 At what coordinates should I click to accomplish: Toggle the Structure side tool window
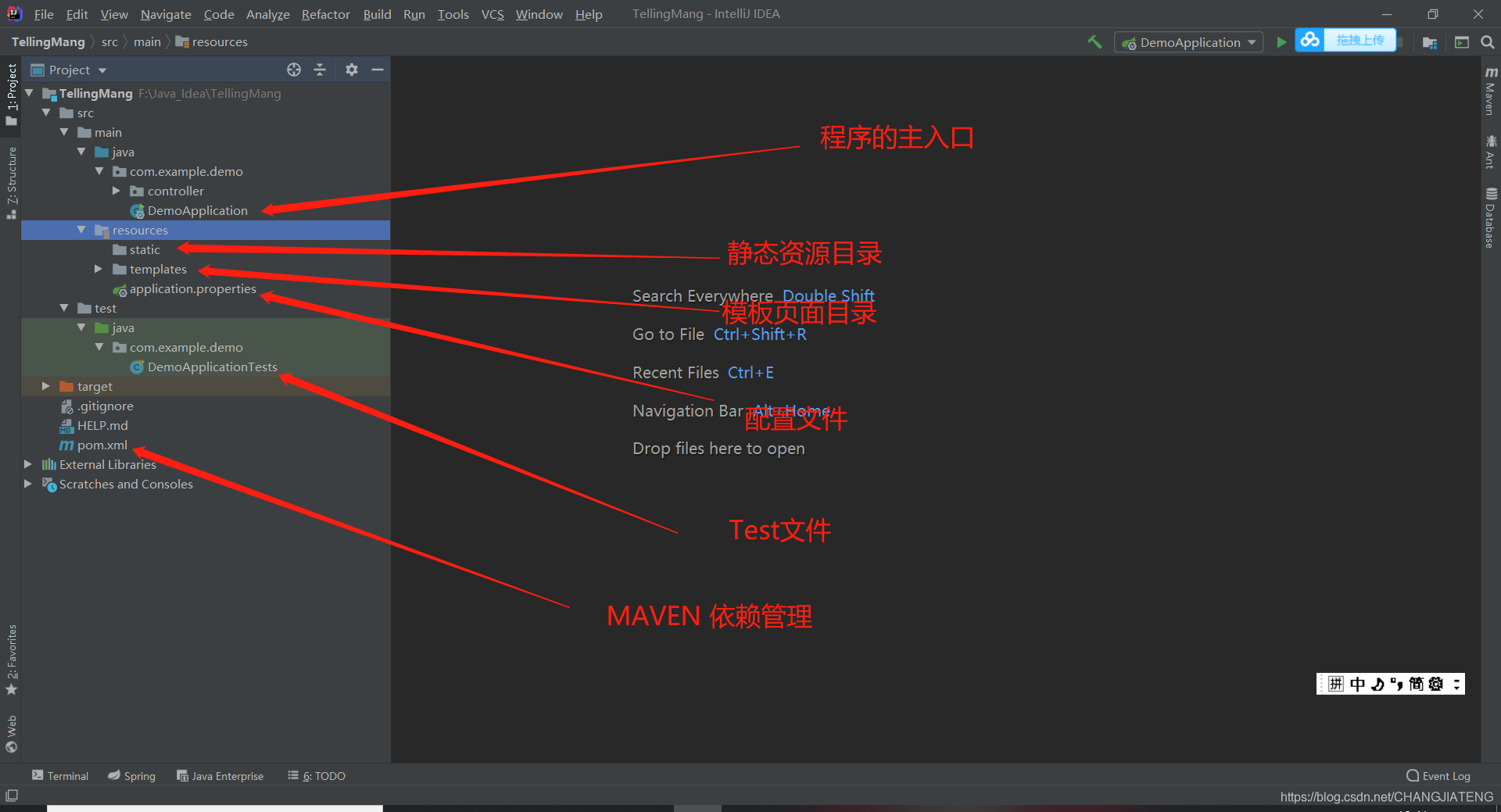pyautogui.click(x=11, y=182)
